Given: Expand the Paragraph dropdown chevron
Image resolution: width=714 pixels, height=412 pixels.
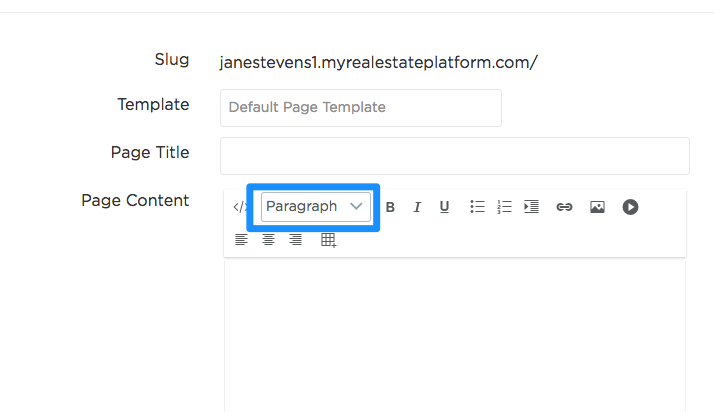Looking at the screenshot, I should coord(356,206).
